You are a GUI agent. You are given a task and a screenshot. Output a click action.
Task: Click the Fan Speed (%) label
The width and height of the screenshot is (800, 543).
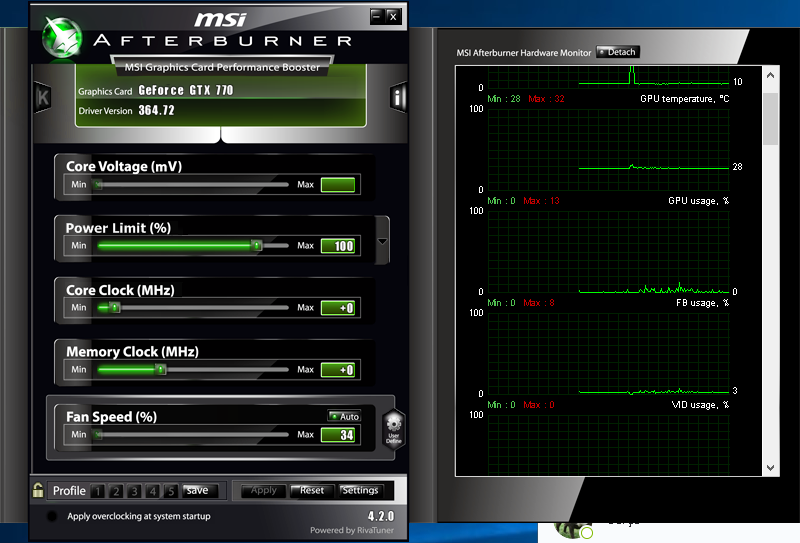click(111, 417)
